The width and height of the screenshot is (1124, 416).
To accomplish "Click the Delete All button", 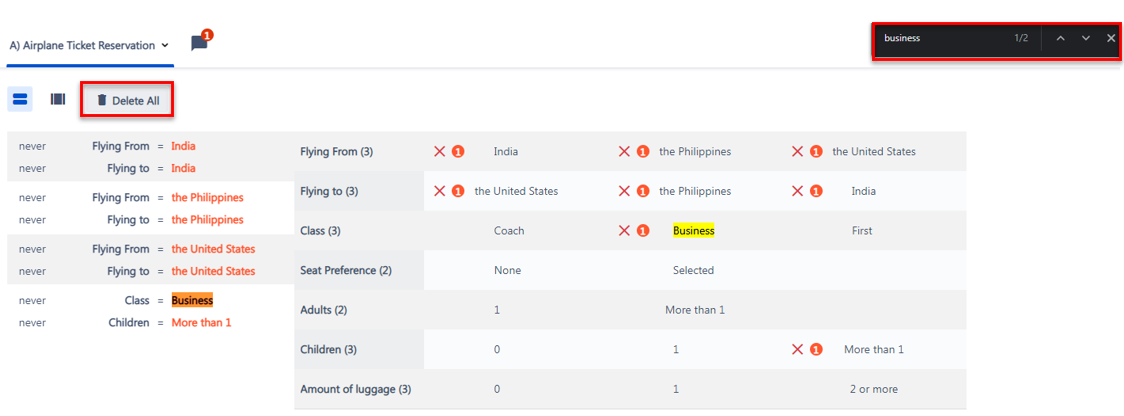I will pos(128,100).
